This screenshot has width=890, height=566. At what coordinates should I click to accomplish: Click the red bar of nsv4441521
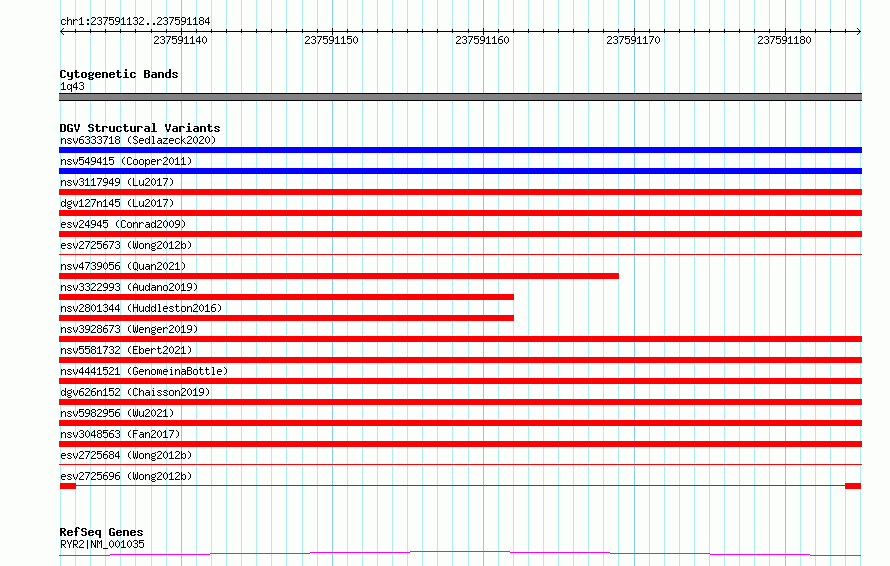pyautogui.click(x=460, y=381)
